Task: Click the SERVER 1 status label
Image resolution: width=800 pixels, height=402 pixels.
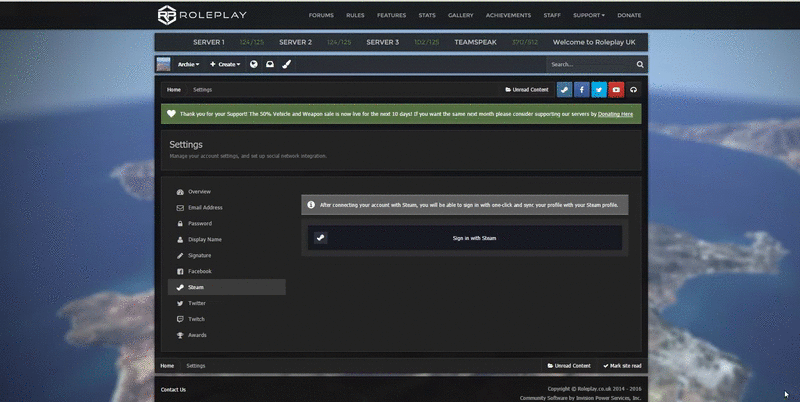Action: coord(209,42)
